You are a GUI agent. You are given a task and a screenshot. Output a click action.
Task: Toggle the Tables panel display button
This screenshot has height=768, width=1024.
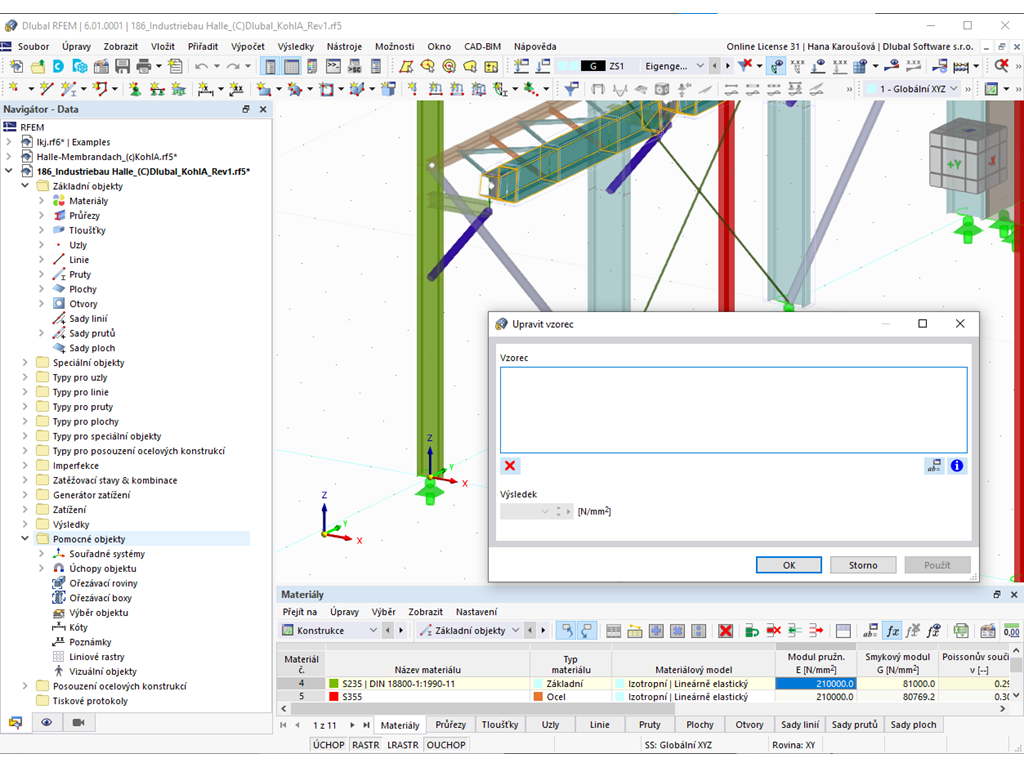pyautogui.click(x=291, y=66)
